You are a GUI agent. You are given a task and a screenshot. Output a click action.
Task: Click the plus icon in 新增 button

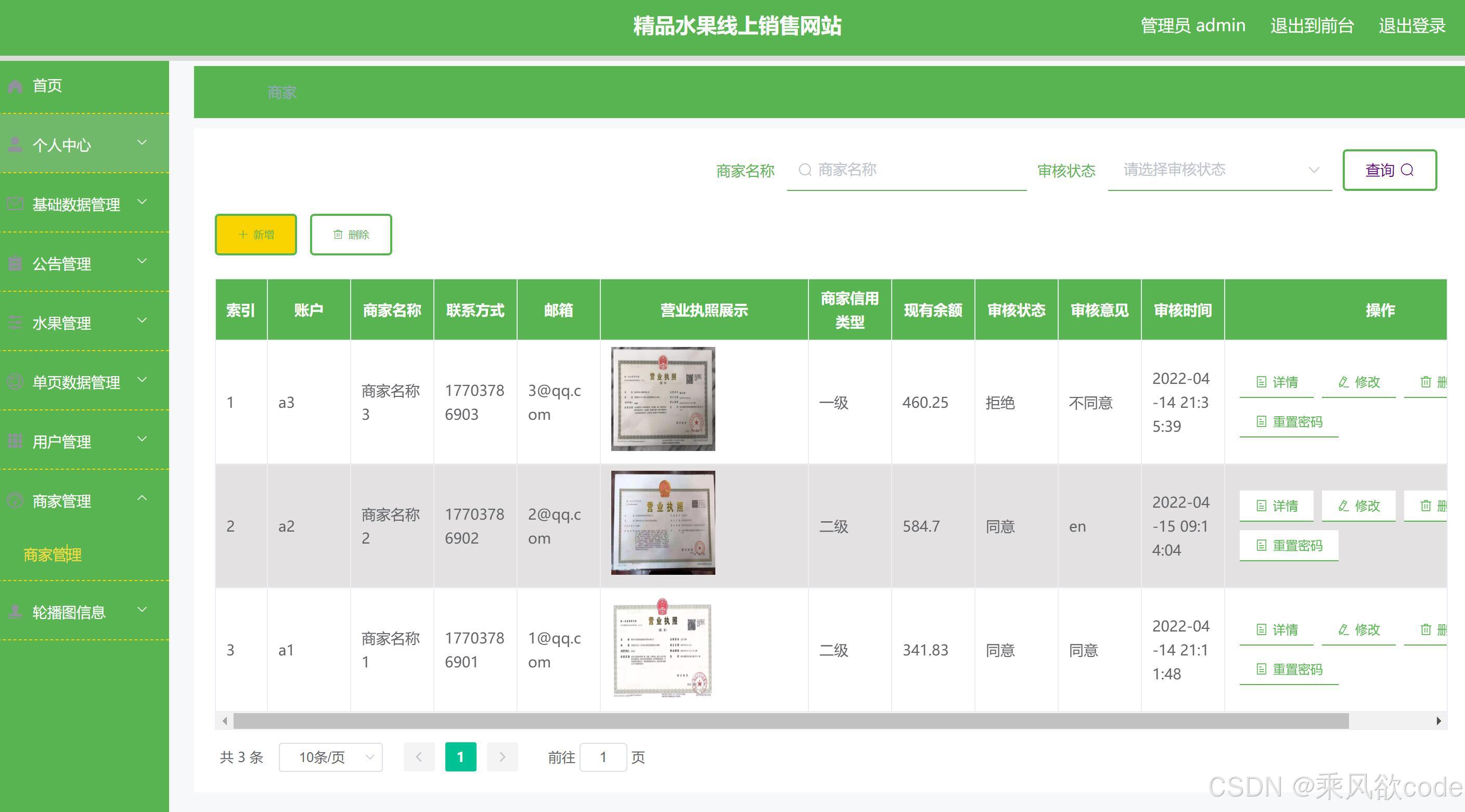tap(243, 235)
